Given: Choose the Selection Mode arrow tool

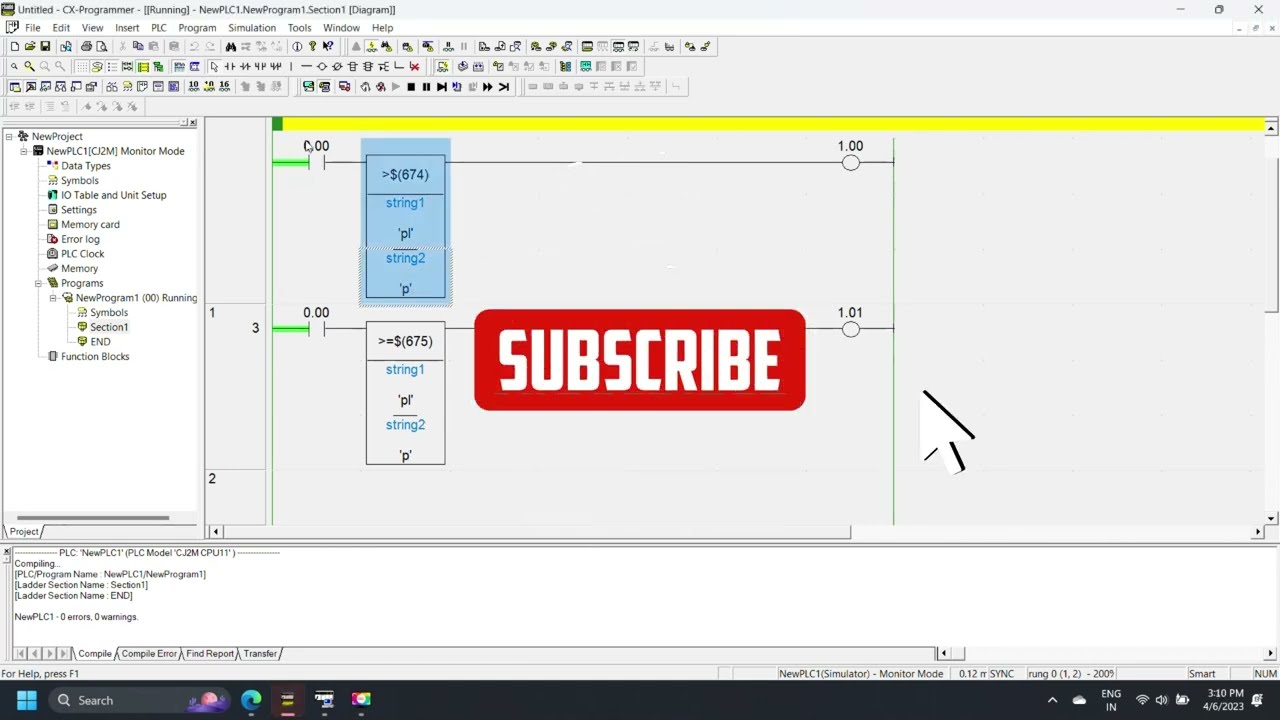Looking at the screenshot, I should [214, 66].
